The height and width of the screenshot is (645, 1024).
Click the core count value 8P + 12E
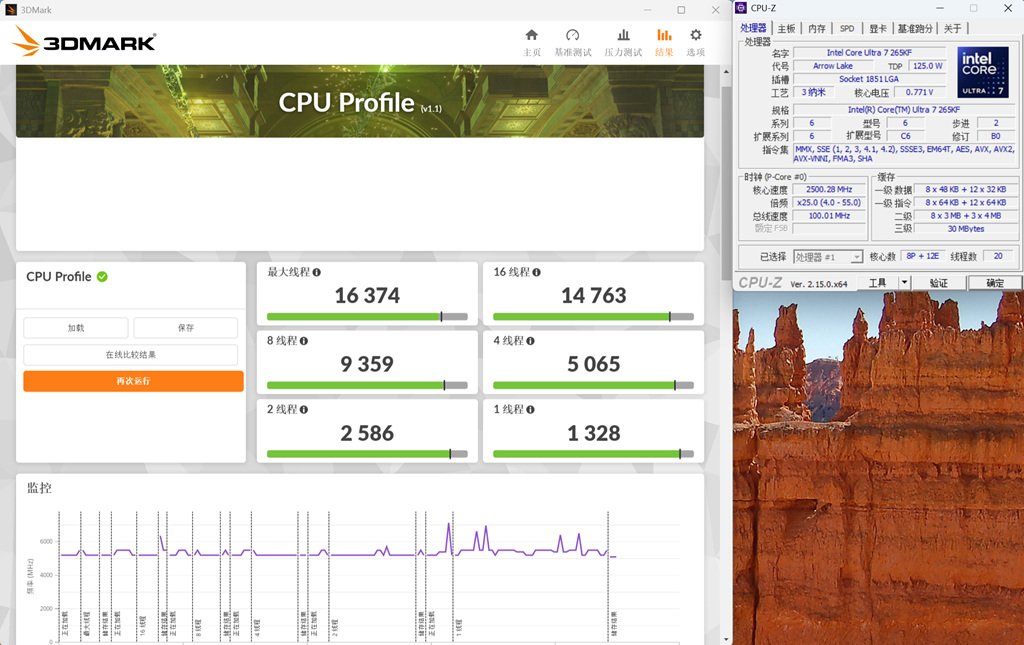pyautogui.click(x=922, y=257)
